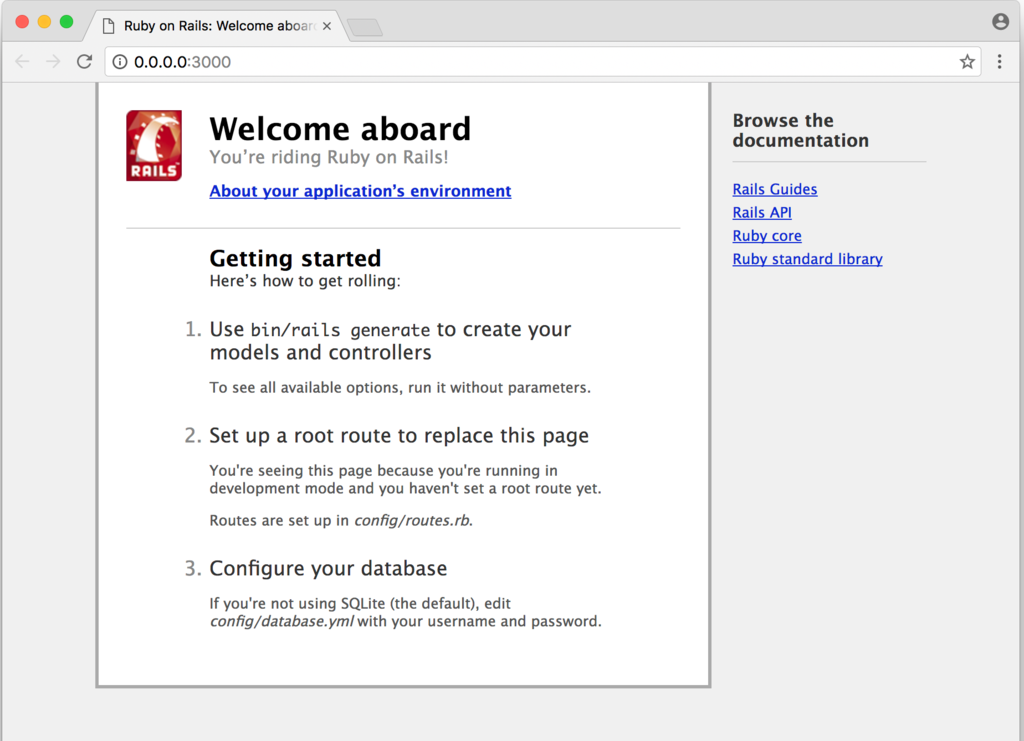Click To see all available options sentence
Viewport: 1024px width, 741px height.
coord(400,388)
